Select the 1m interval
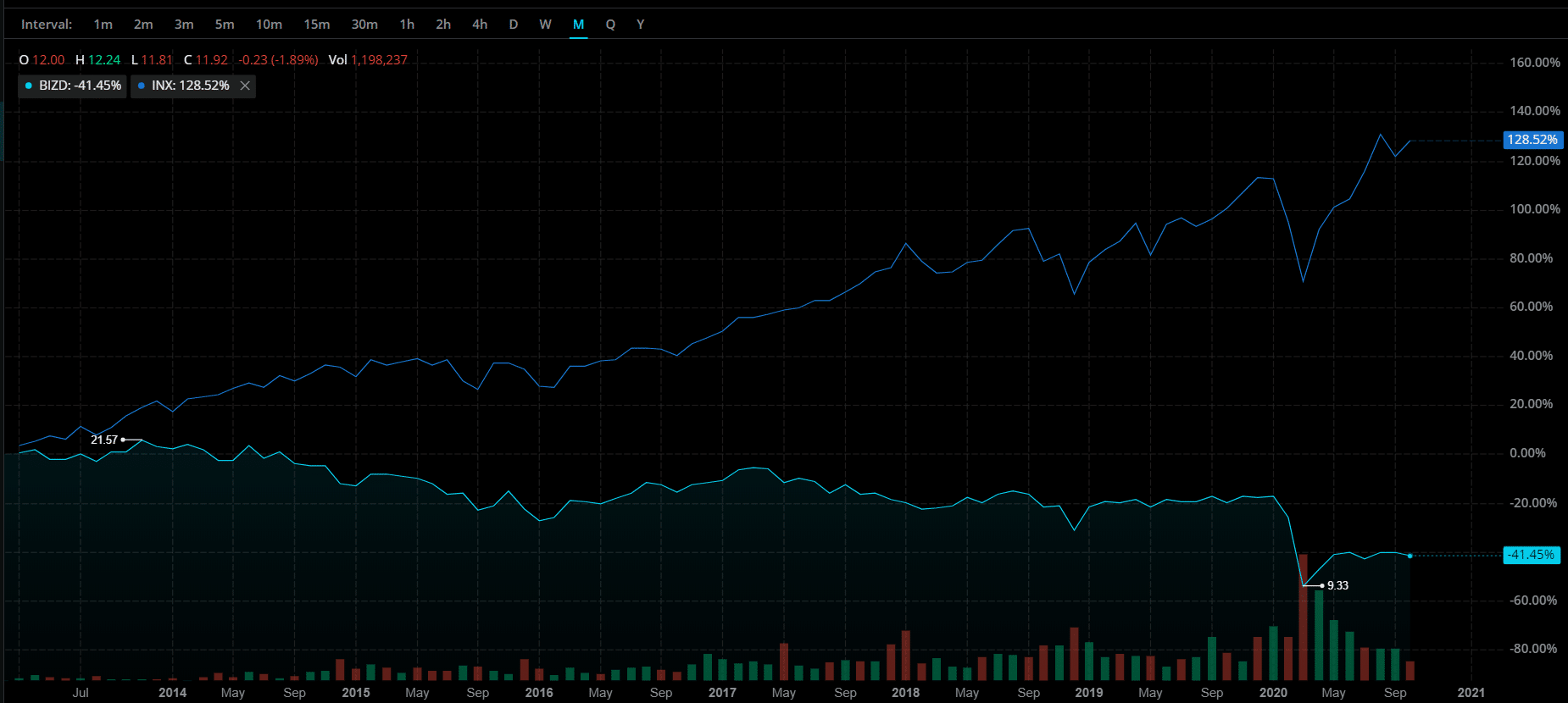 coord(103,25)
